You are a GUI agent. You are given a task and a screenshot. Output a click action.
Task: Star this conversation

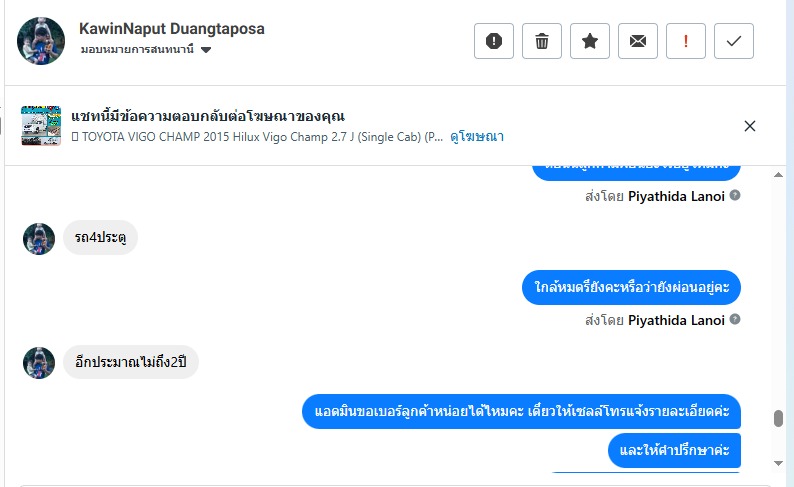589,41
